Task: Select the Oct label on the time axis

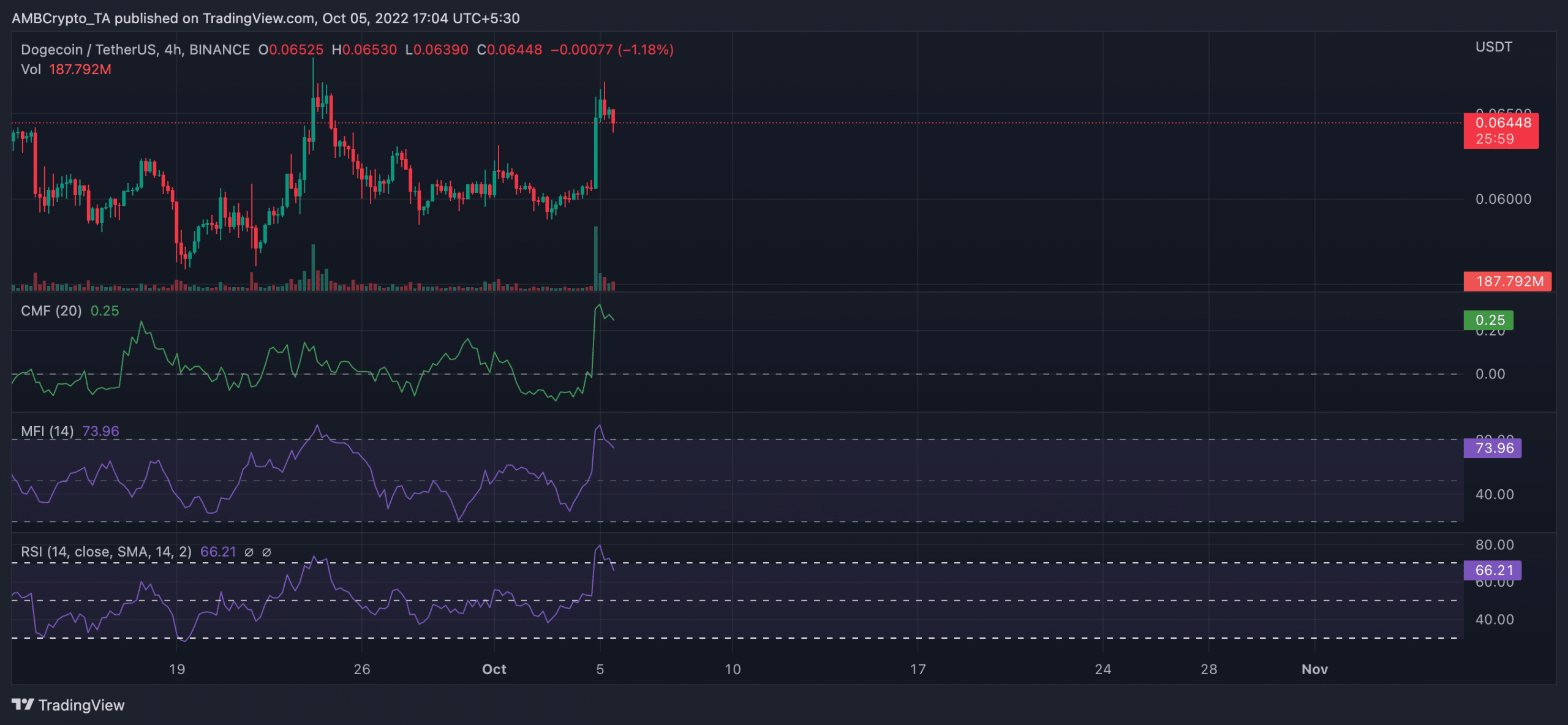Action: 494,669
